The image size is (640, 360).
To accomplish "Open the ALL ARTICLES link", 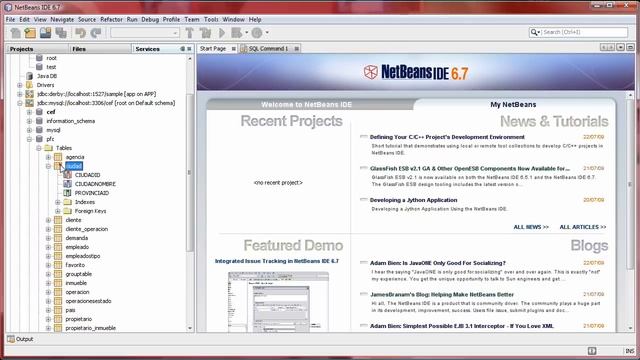I will point(582,227).
